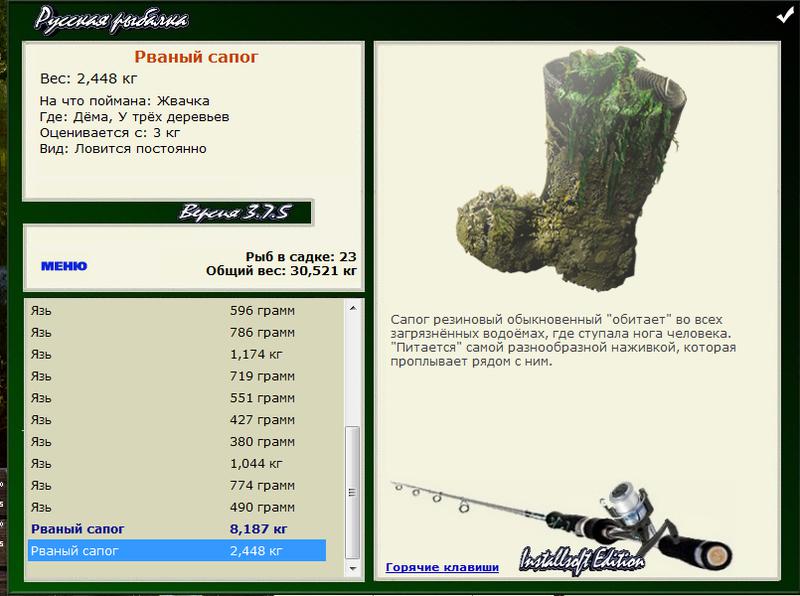This screenshot has width=800, height=596.
Task: Click the Вес: 2,448 кг line
Action: [89, 79]
